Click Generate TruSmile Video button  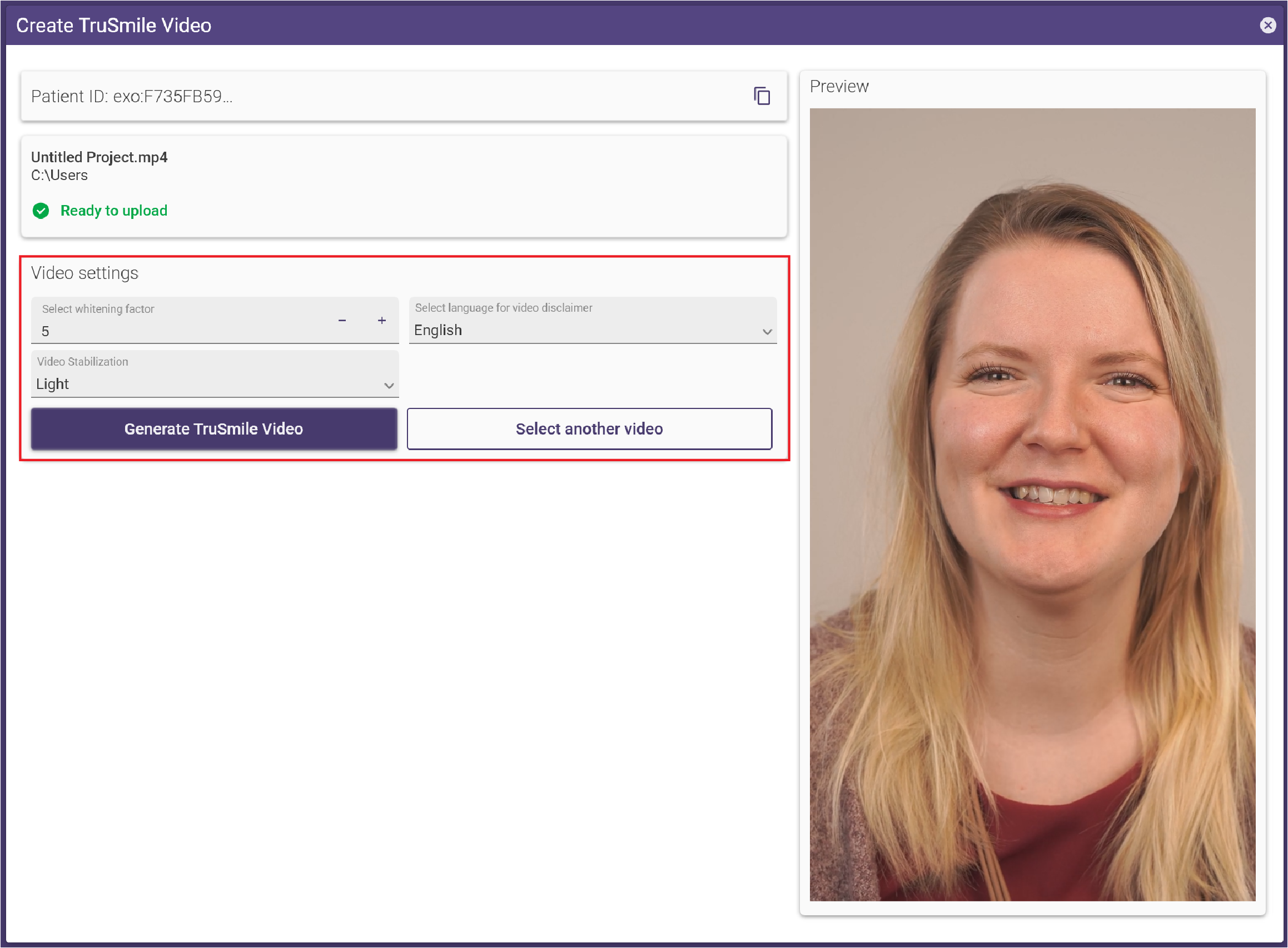point(214,428)
